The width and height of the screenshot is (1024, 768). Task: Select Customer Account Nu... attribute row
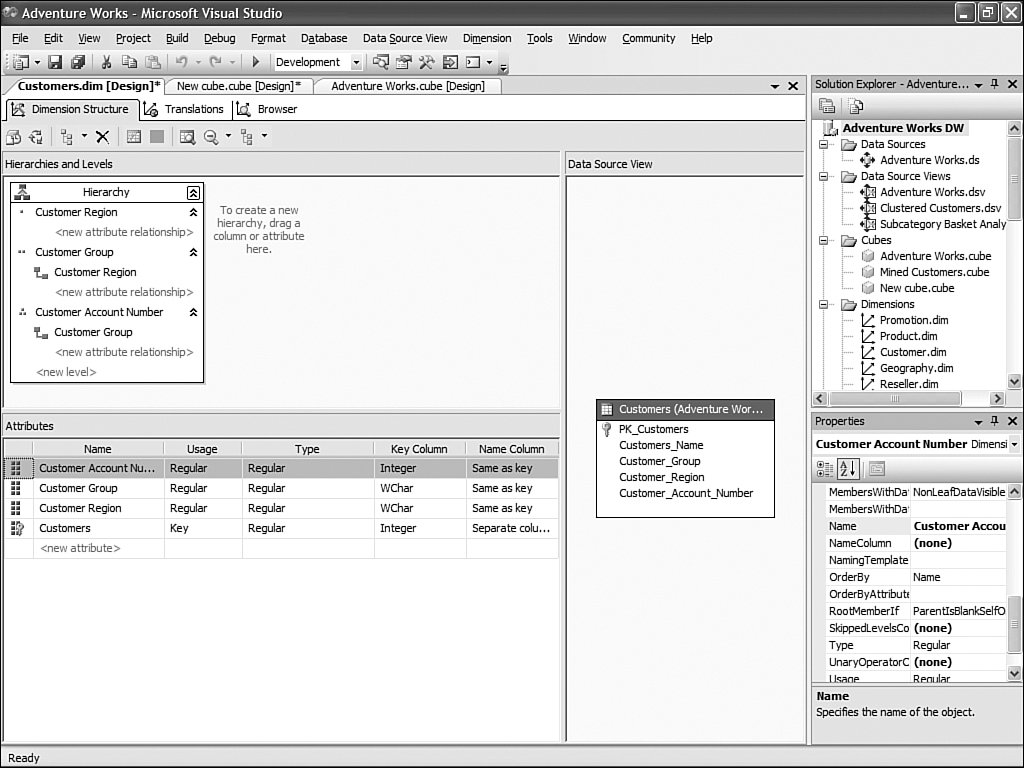click(281, 468)
